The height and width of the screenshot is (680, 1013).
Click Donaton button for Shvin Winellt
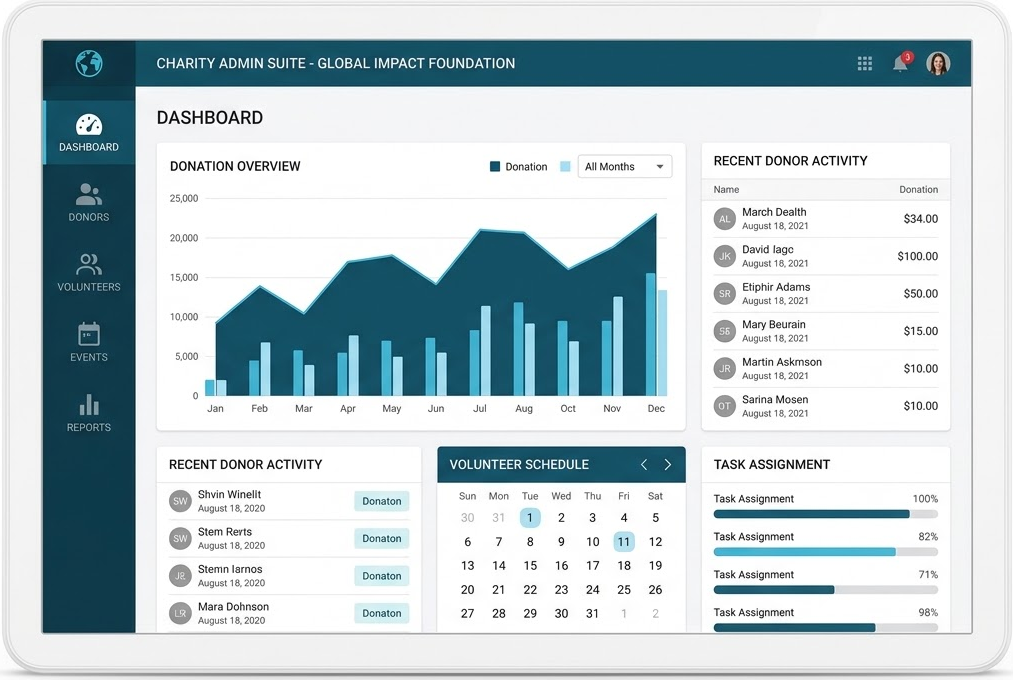tap(382, 501)
